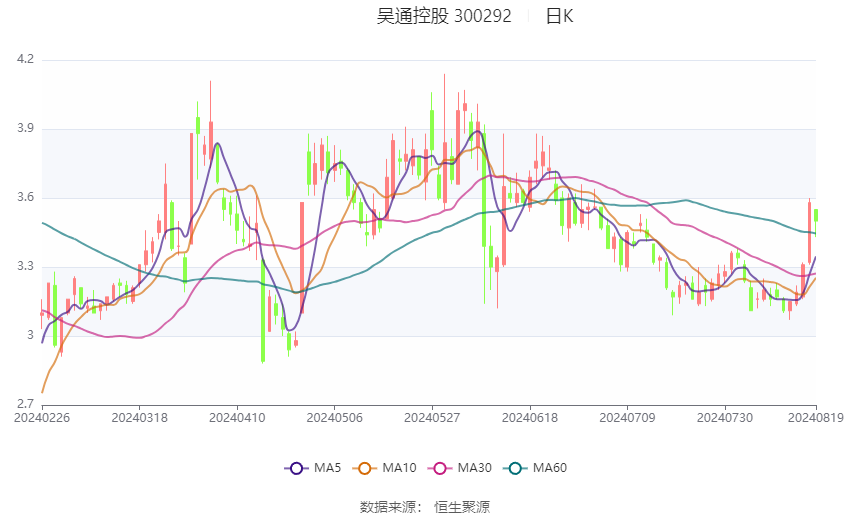Click the 20240618 date axis label
This screenshot has width=850, height=517.
pyautogui.click(x=530, y=418)
